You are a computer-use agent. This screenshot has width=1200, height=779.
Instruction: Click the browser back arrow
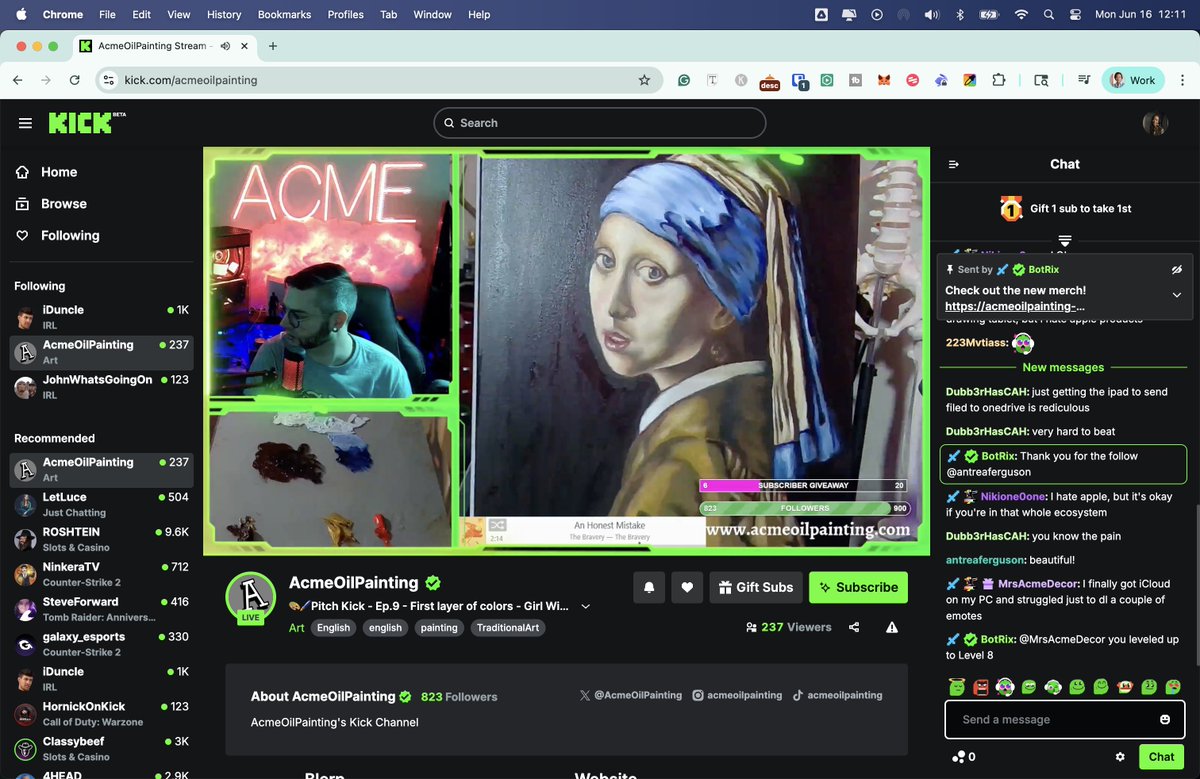[17, 80]
